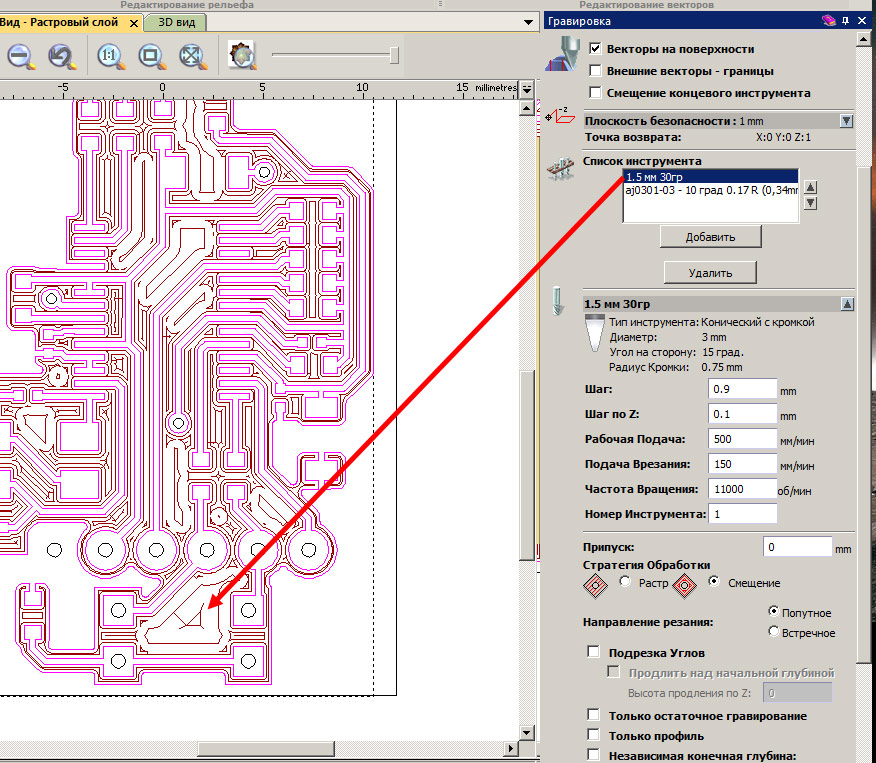Click the Удалить button
Viewport: 876px width, 763px height.
[x=710, y=273]
